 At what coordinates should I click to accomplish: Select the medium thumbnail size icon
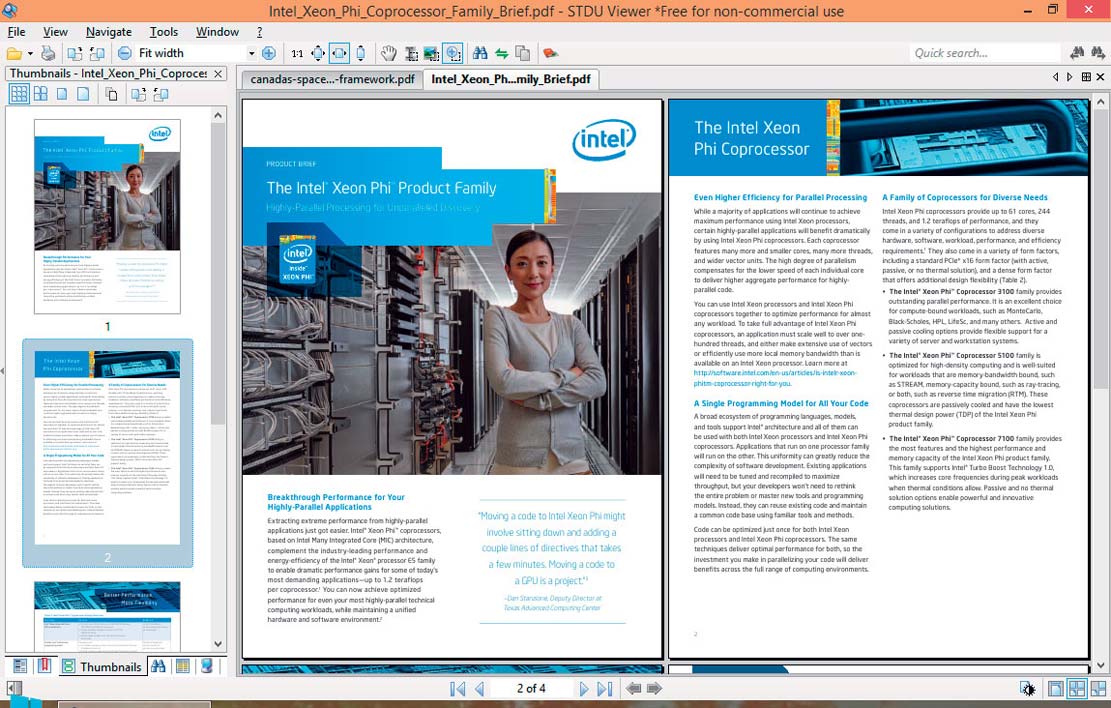click(x=62, y=94)
